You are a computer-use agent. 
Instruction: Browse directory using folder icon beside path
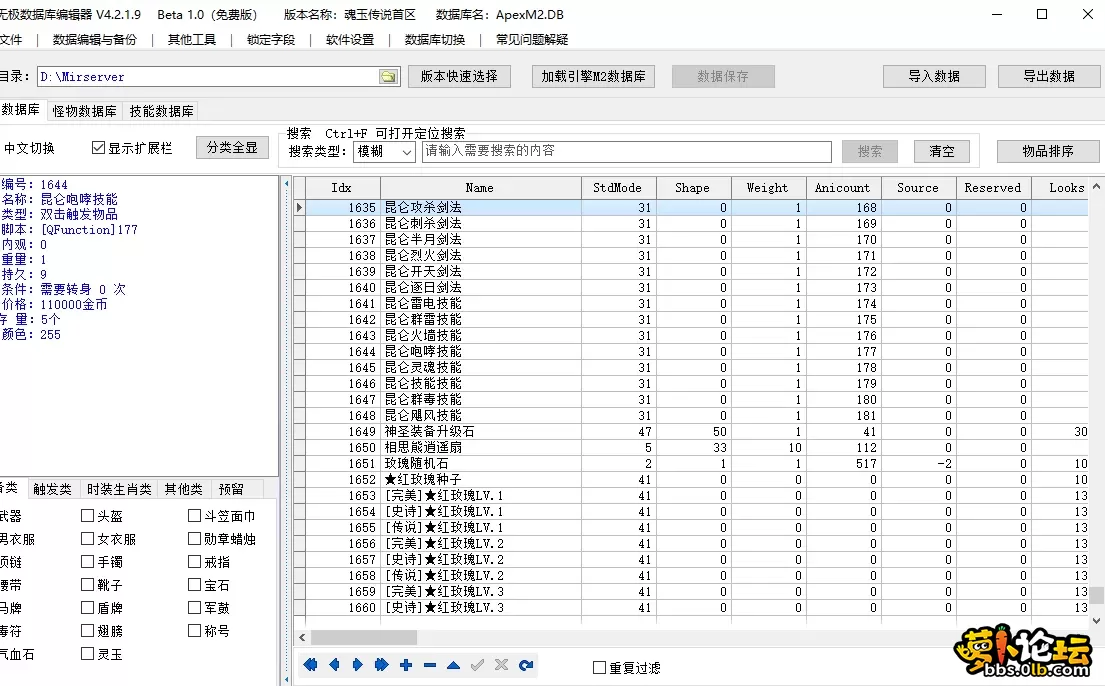pos(388,75)
